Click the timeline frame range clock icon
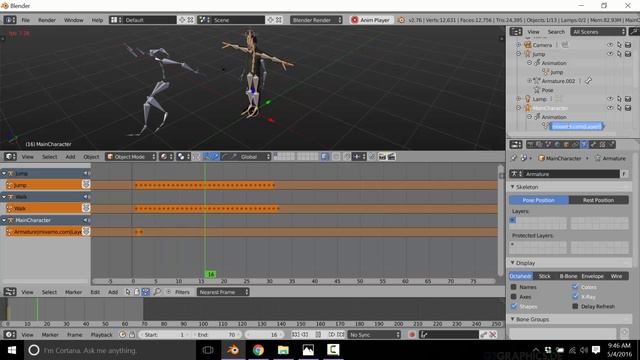 click(122, 335)
